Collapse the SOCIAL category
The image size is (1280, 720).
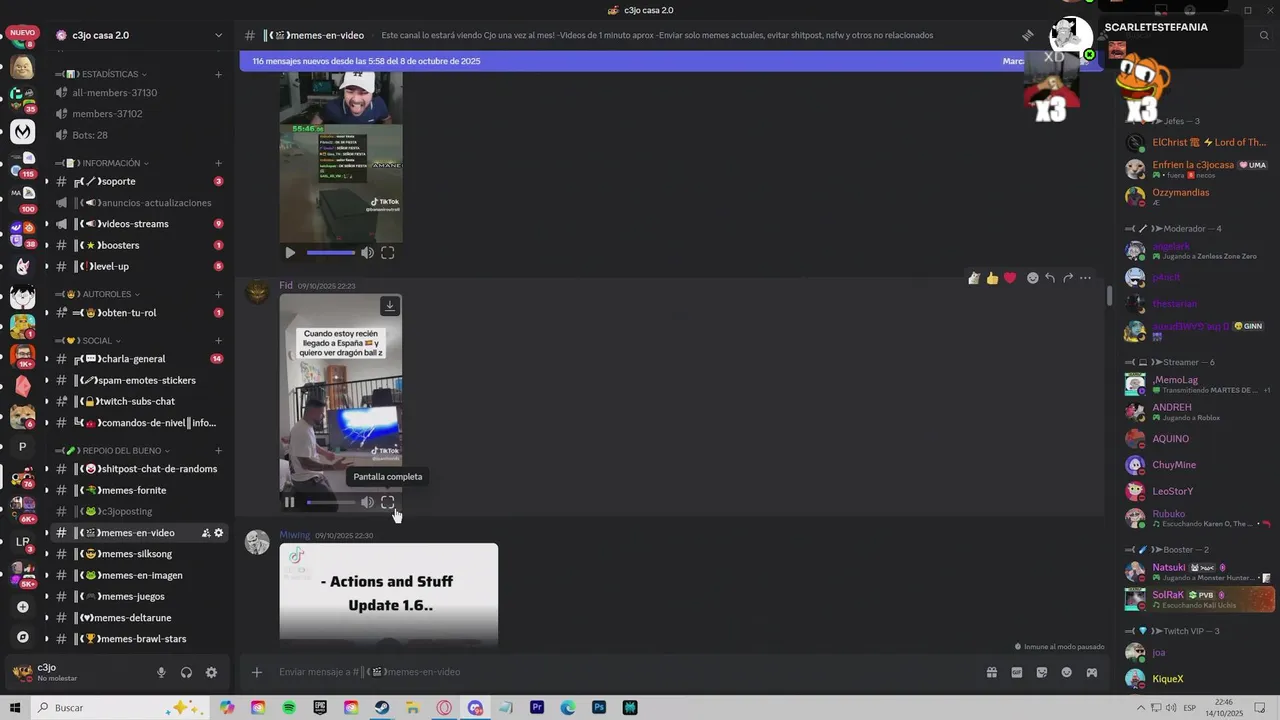point(96,341)
